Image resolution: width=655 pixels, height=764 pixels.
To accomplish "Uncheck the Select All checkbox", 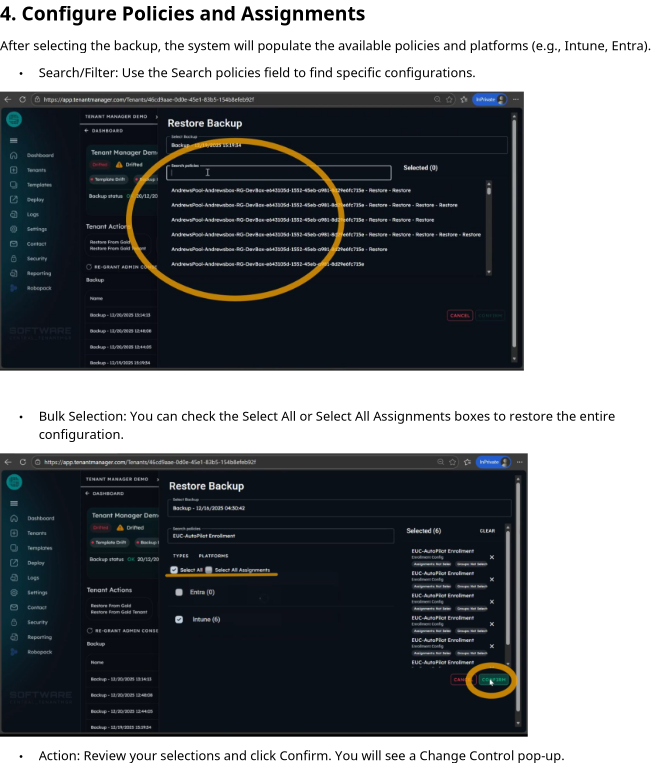I will pyautogui.click(x=175, y=570).
